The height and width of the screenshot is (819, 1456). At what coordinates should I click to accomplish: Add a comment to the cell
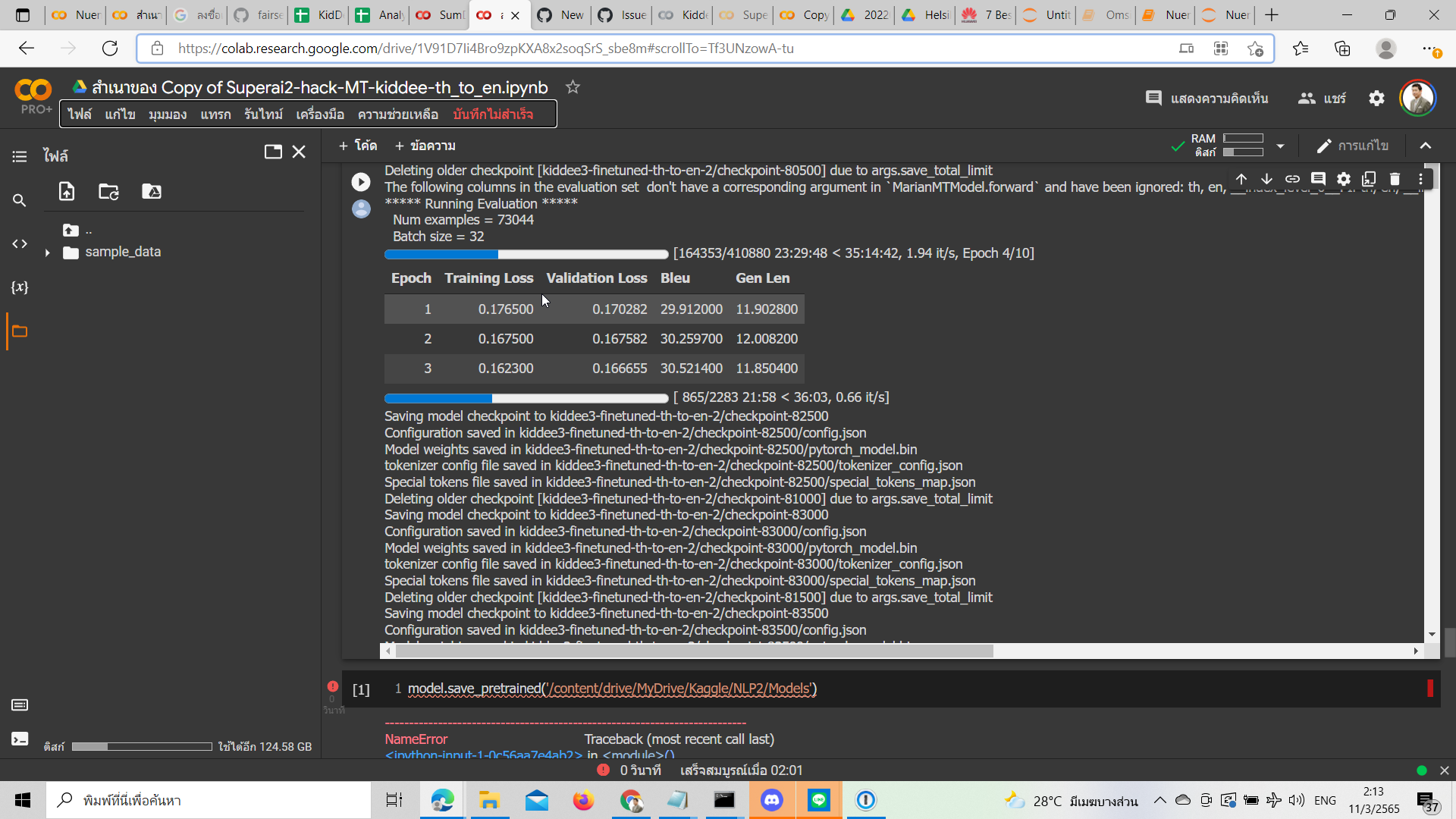(x=1319, y=179)
